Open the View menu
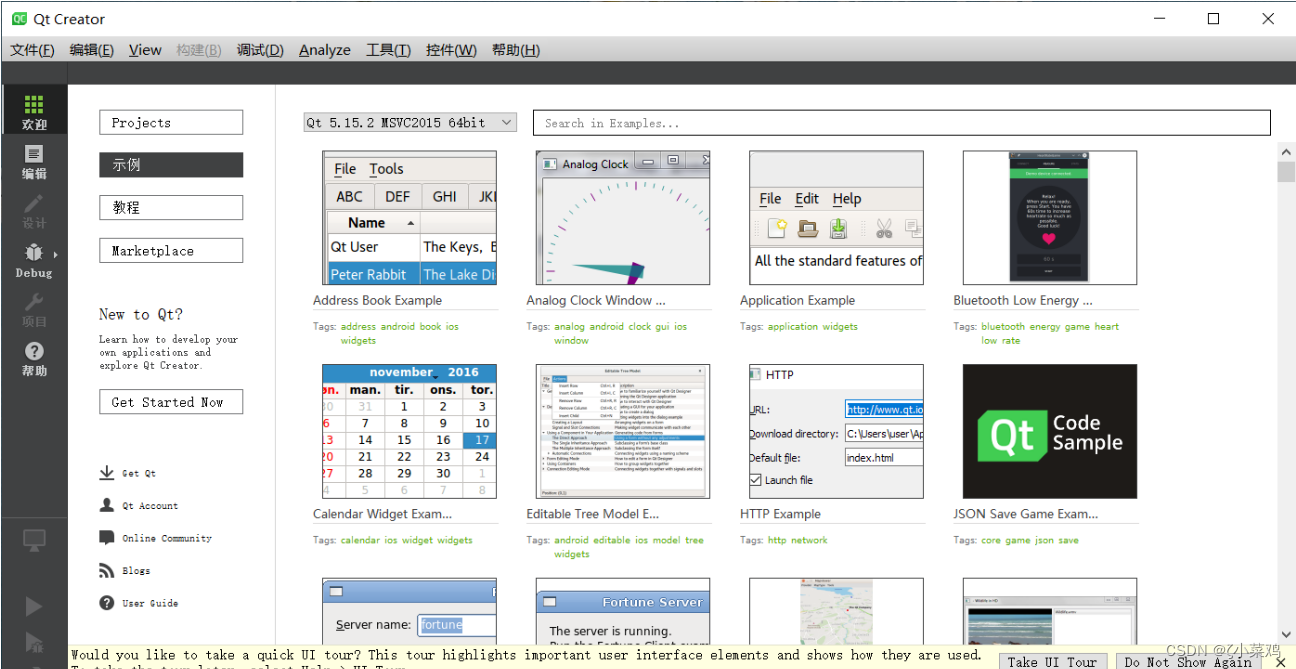This screenshot has height=669, width=1296. (145, 50)
